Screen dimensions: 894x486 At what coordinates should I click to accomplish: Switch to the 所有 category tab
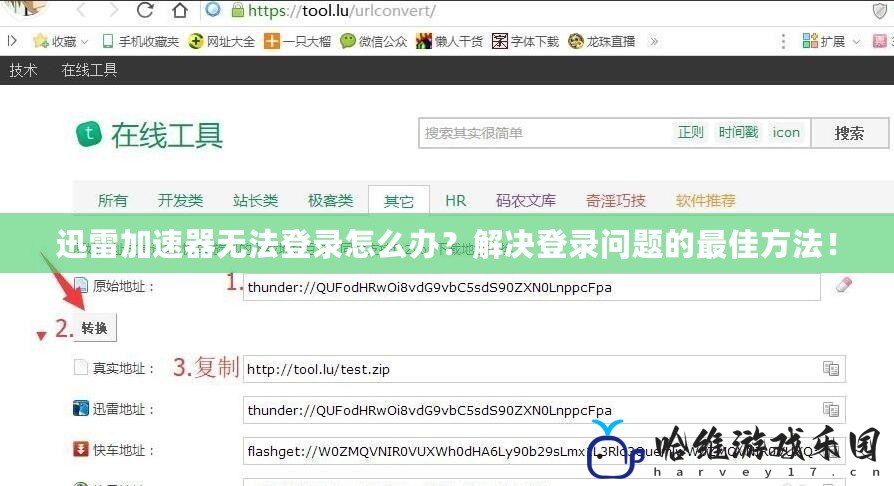click(112, 201)
